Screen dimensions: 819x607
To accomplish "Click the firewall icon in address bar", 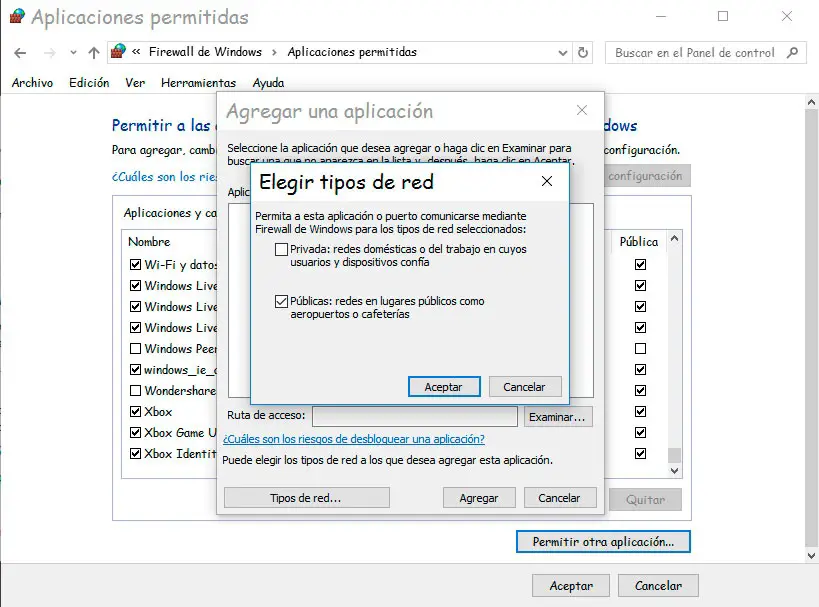I will pos(119,51).
